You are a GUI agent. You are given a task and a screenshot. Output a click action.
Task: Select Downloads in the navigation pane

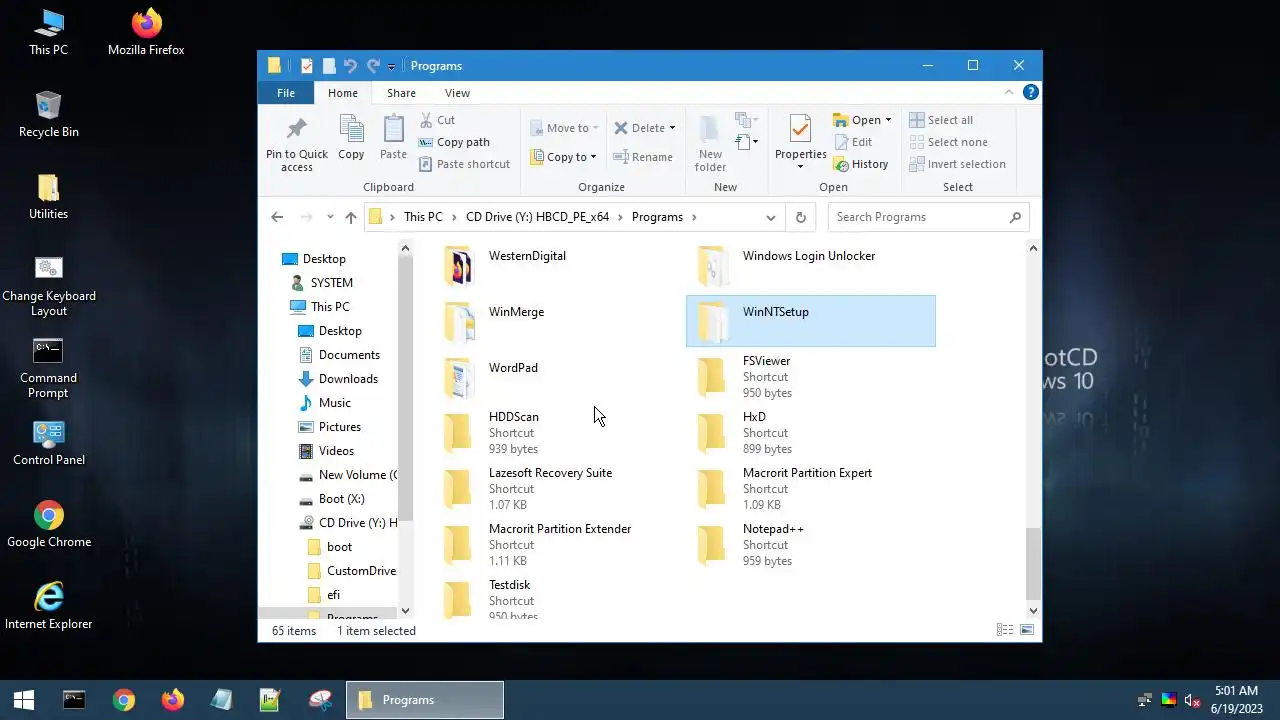click(348, 379)
